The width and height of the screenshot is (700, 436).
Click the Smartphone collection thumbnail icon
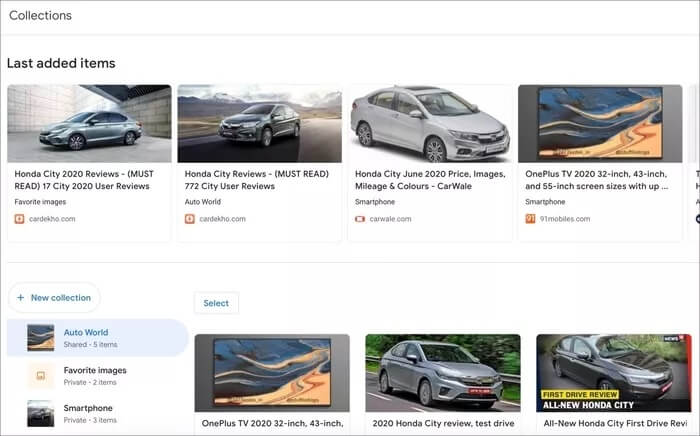41,414
